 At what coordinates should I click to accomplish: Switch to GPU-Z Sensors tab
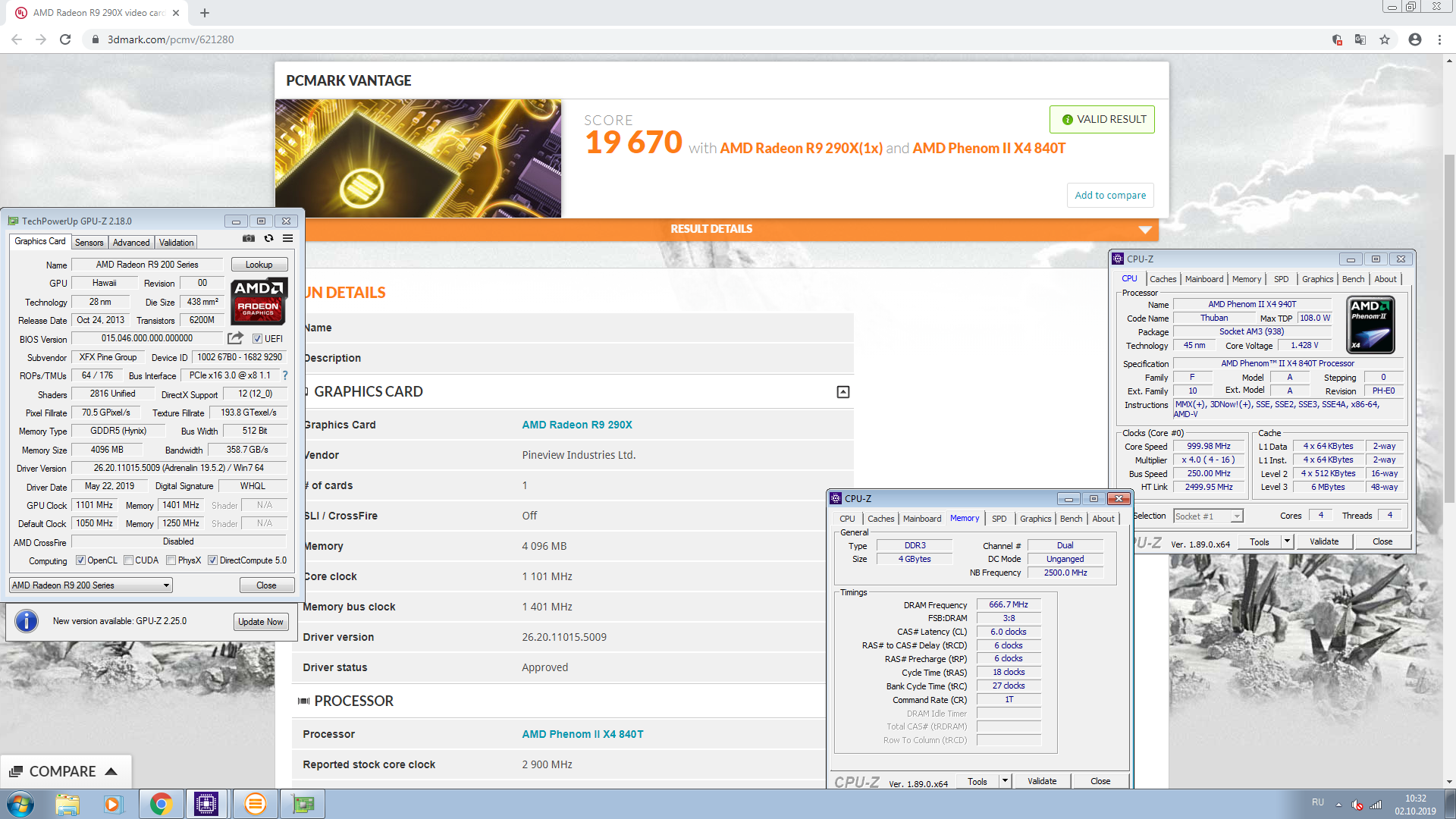89,243
